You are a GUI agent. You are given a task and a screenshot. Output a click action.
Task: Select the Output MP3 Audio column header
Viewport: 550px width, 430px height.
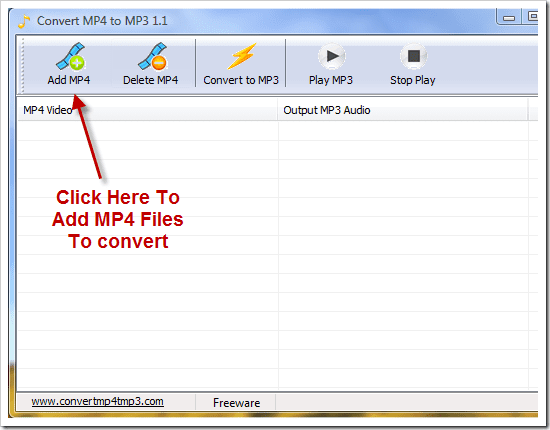(x=403, y=110)
